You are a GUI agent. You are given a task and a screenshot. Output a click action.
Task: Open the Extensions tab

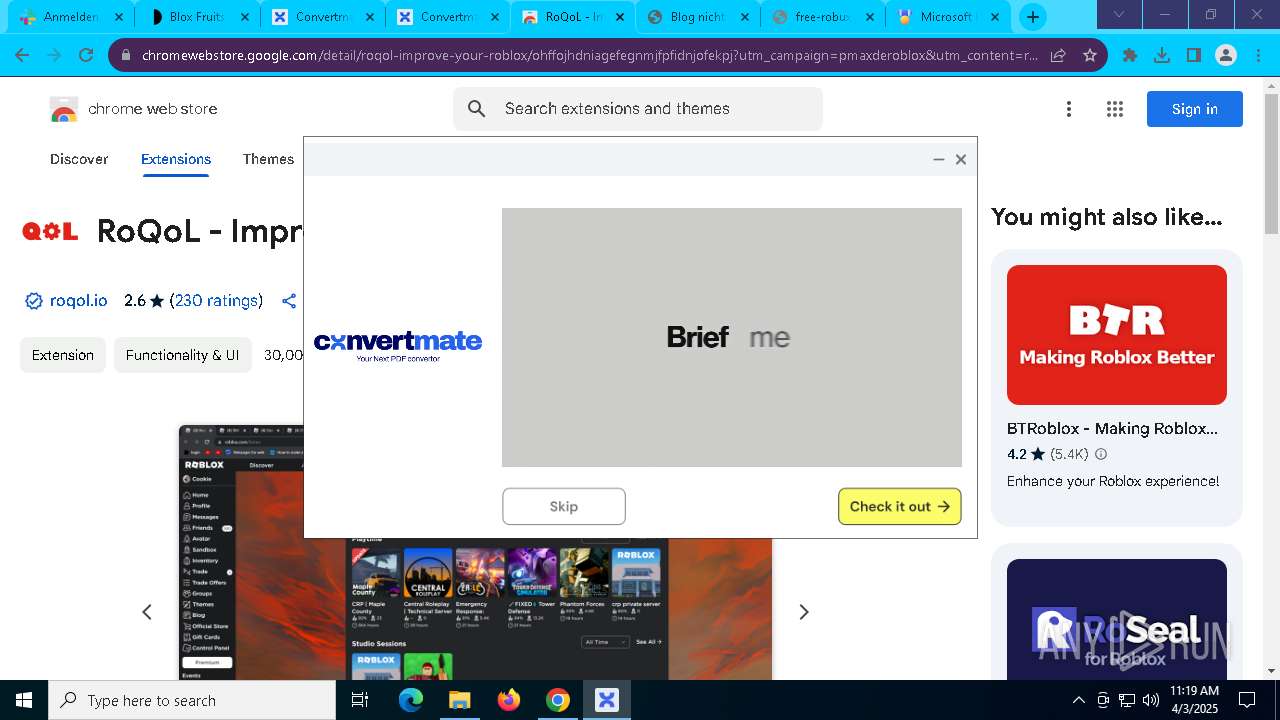pyautogui.click(x=176, y=159)
